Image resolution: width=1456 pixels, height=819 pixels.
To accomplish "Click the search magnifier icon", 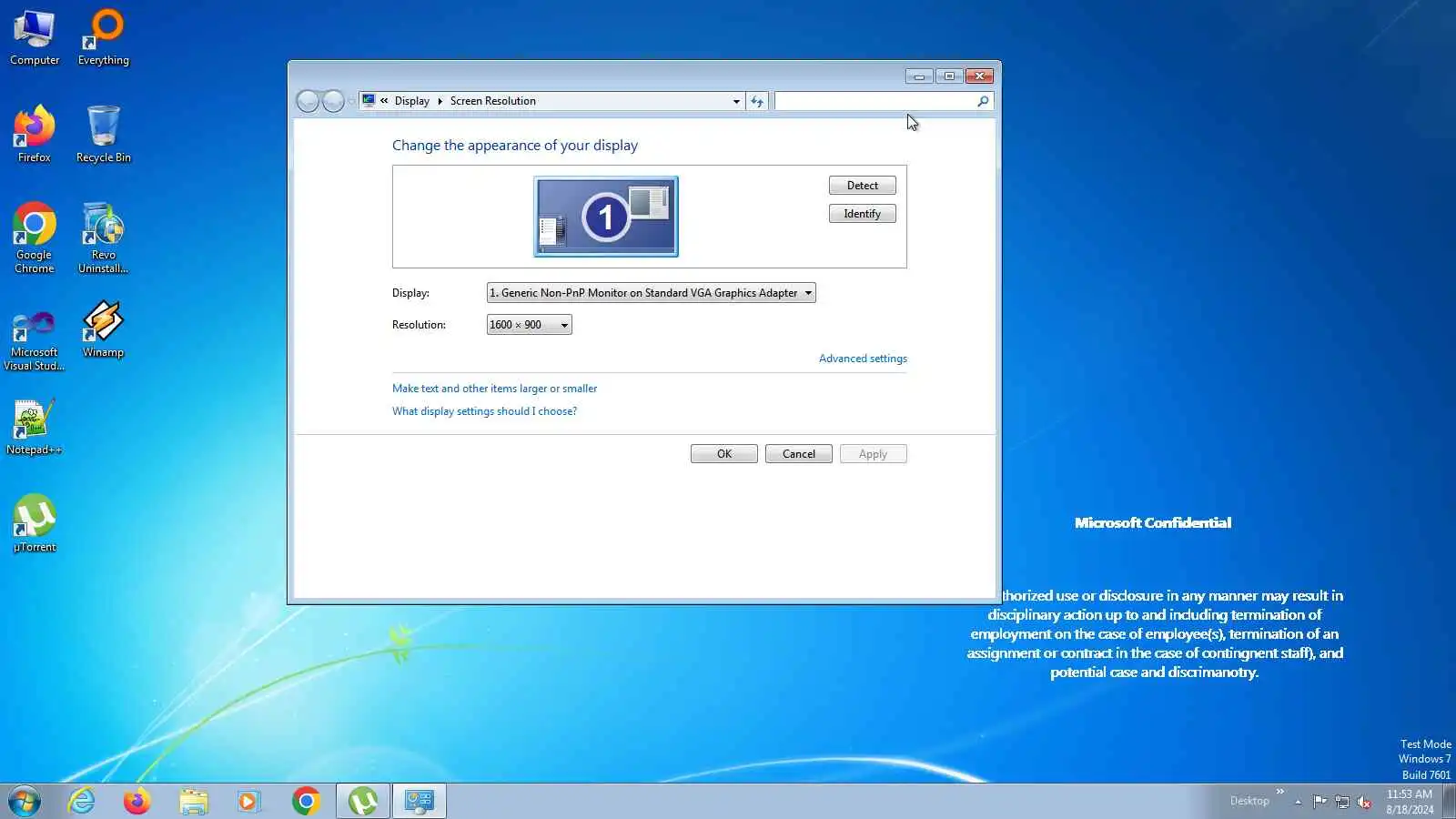I will [983, 101].
